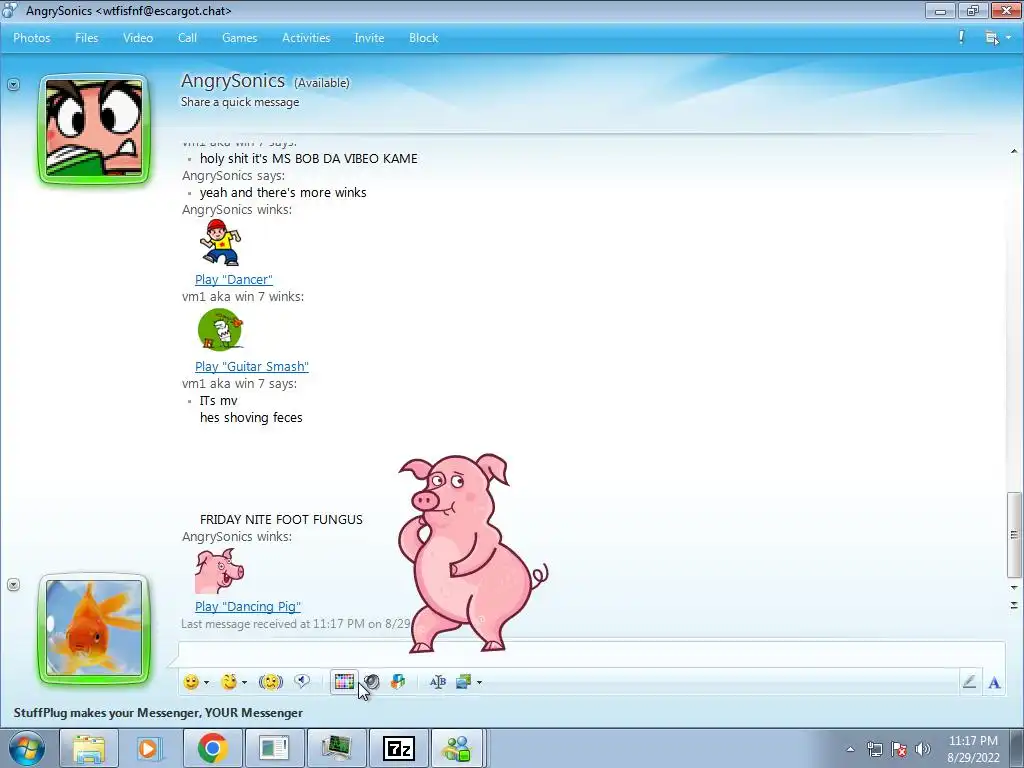Open the Games menu
Image resolution: width=1024 pixels, height=768 pixels.
pyautogui.click(x=240, y=38)
